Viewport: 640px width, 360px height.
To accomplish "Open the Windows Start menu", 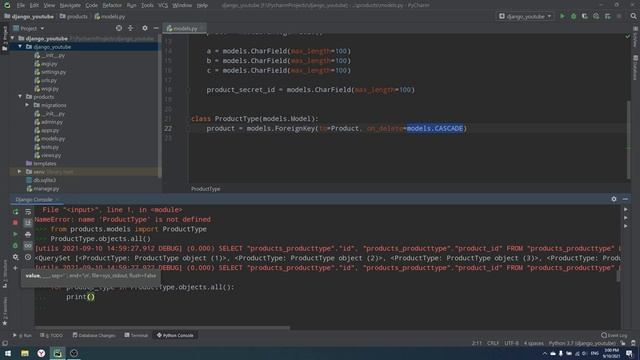I will [x=8, y=353].
